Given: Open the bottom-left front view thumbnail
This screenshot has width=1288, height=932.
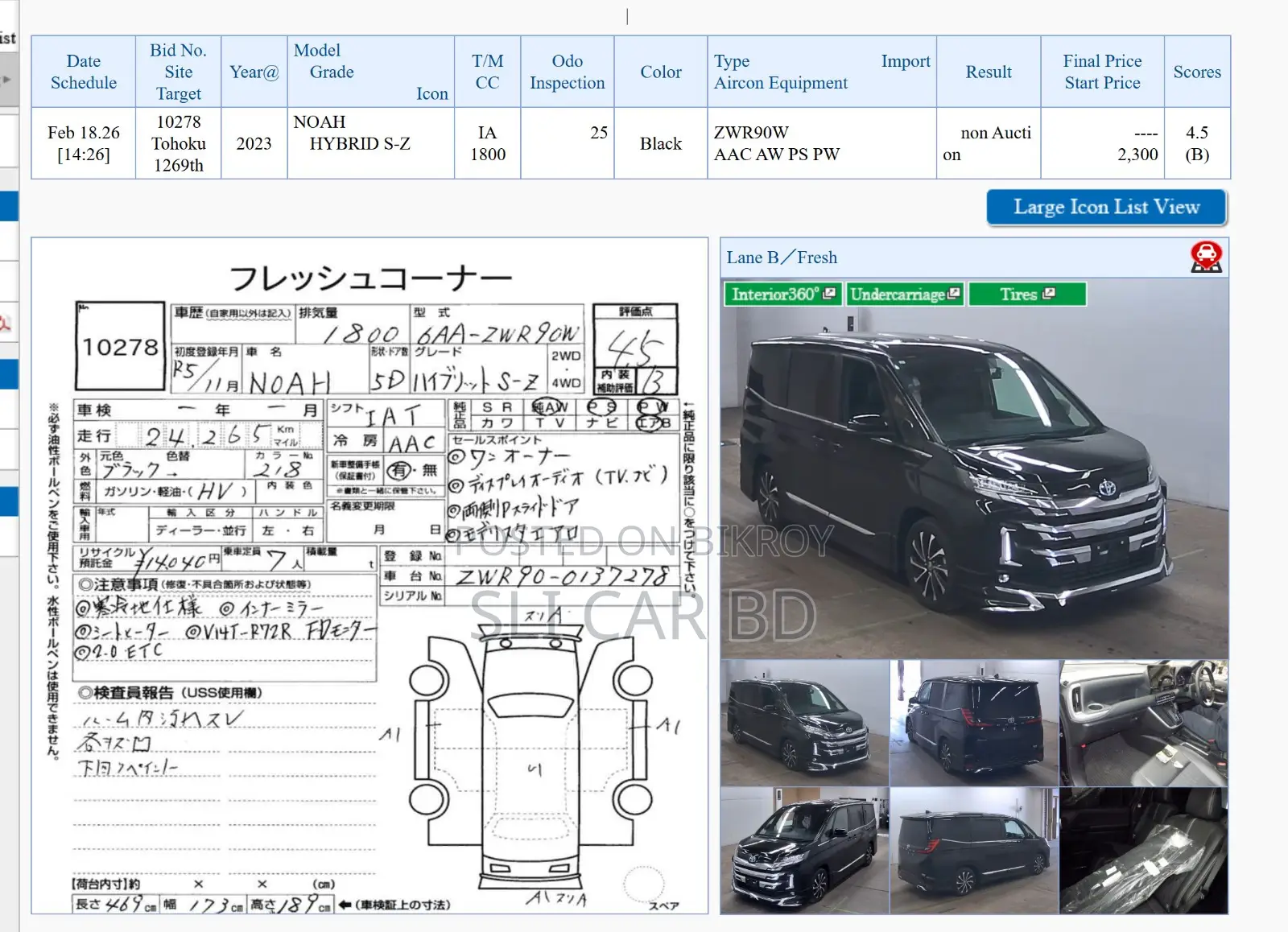Looking at the screenshot, I should coord(804,851).
